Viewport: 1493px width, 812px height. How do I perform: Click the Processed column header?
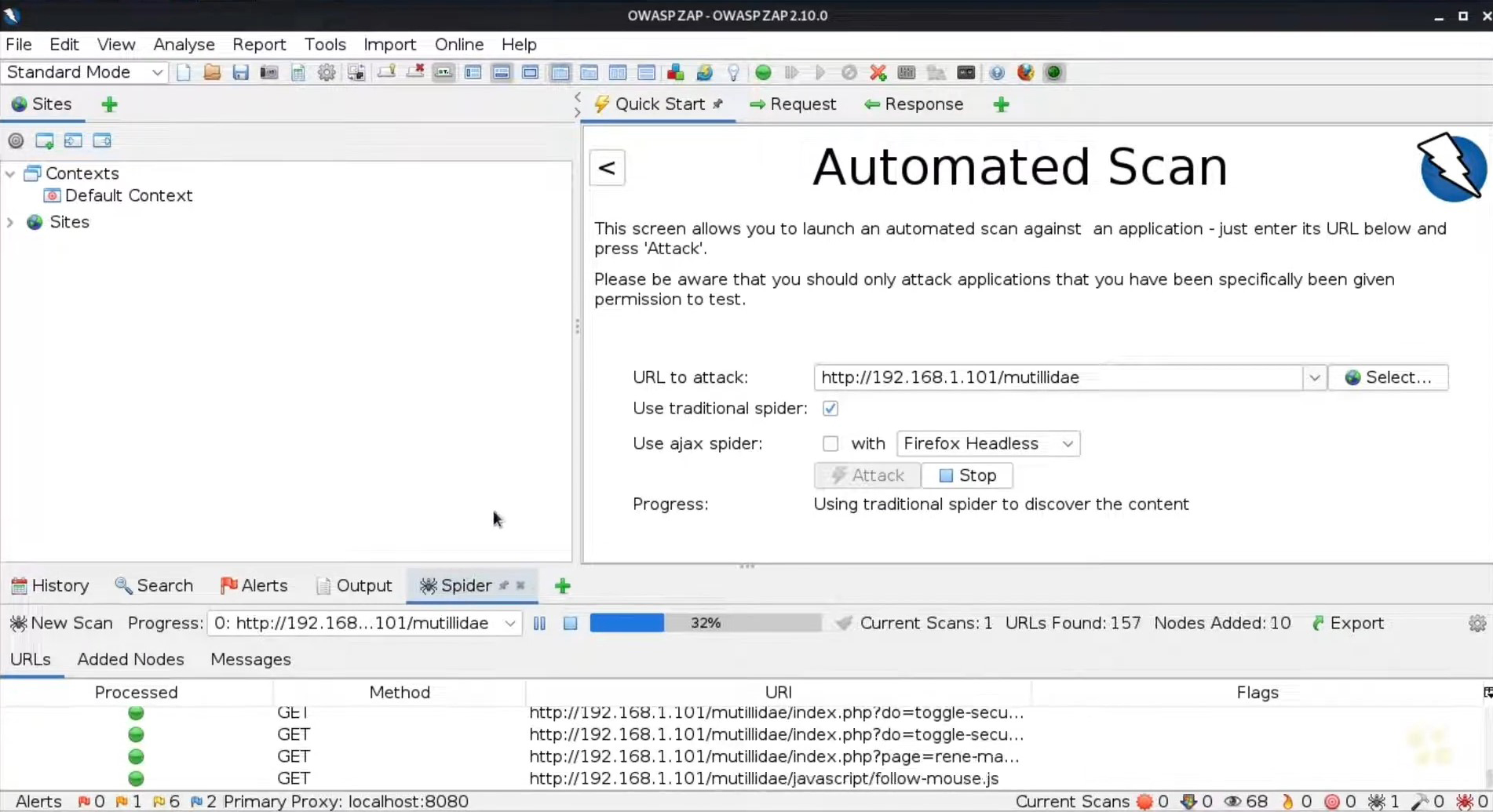point(136,693)
